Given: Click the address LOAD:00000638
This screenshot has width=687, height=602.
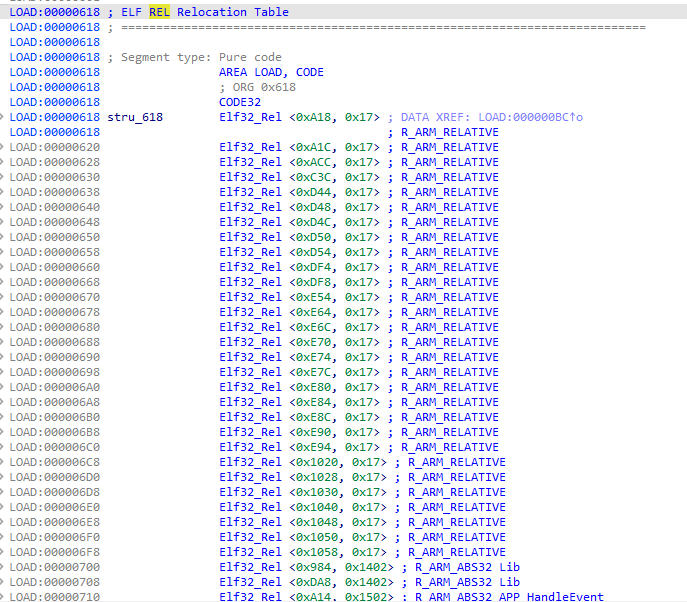Looking at the screenshot, I should [x=55, y=192].
